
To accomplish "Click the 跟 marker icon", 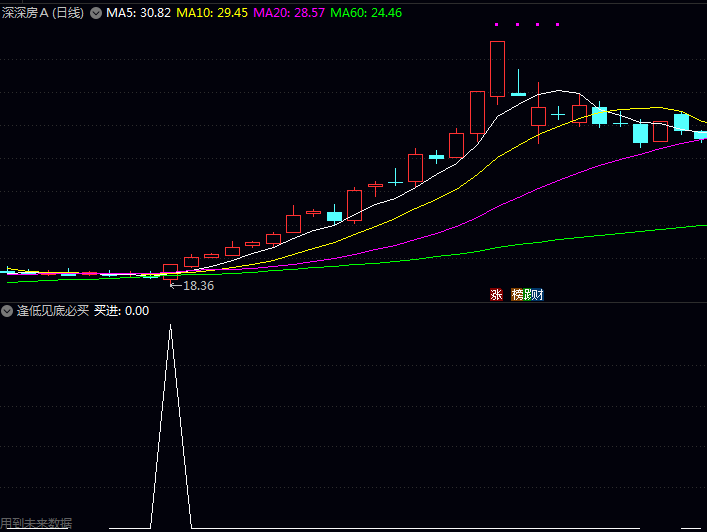I will (x=528, y=294).
